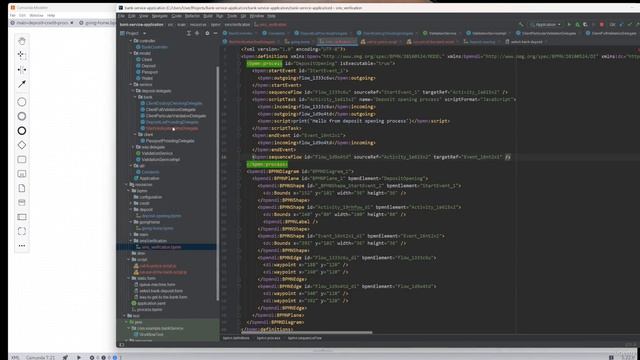
Task: Create an intermediate event in Modeler palette
Action: pos(22,116)
